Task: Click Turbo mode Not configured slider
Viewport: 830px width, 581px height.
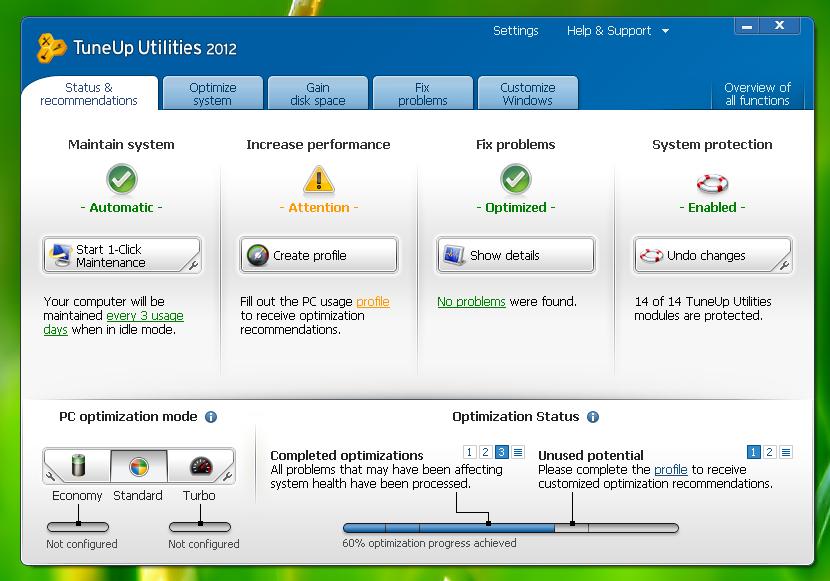Action: coord(200,527)
